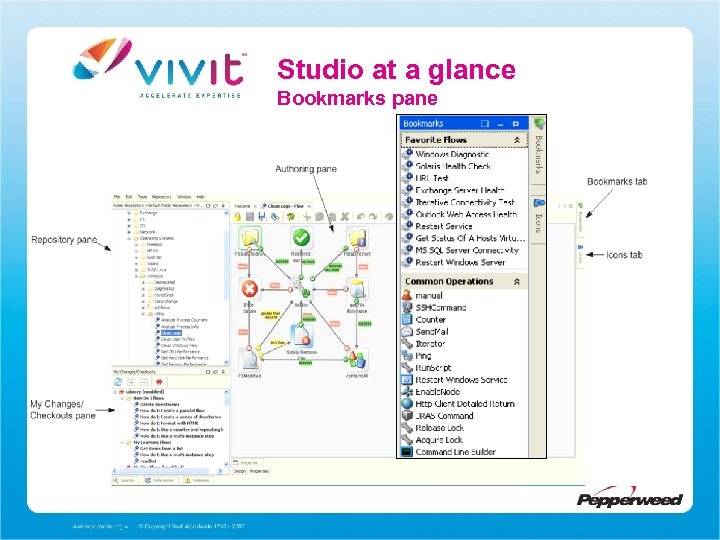Select the Clean Logs - Flow tab
This screenshot has width=720, height=540.
[286, 206]
